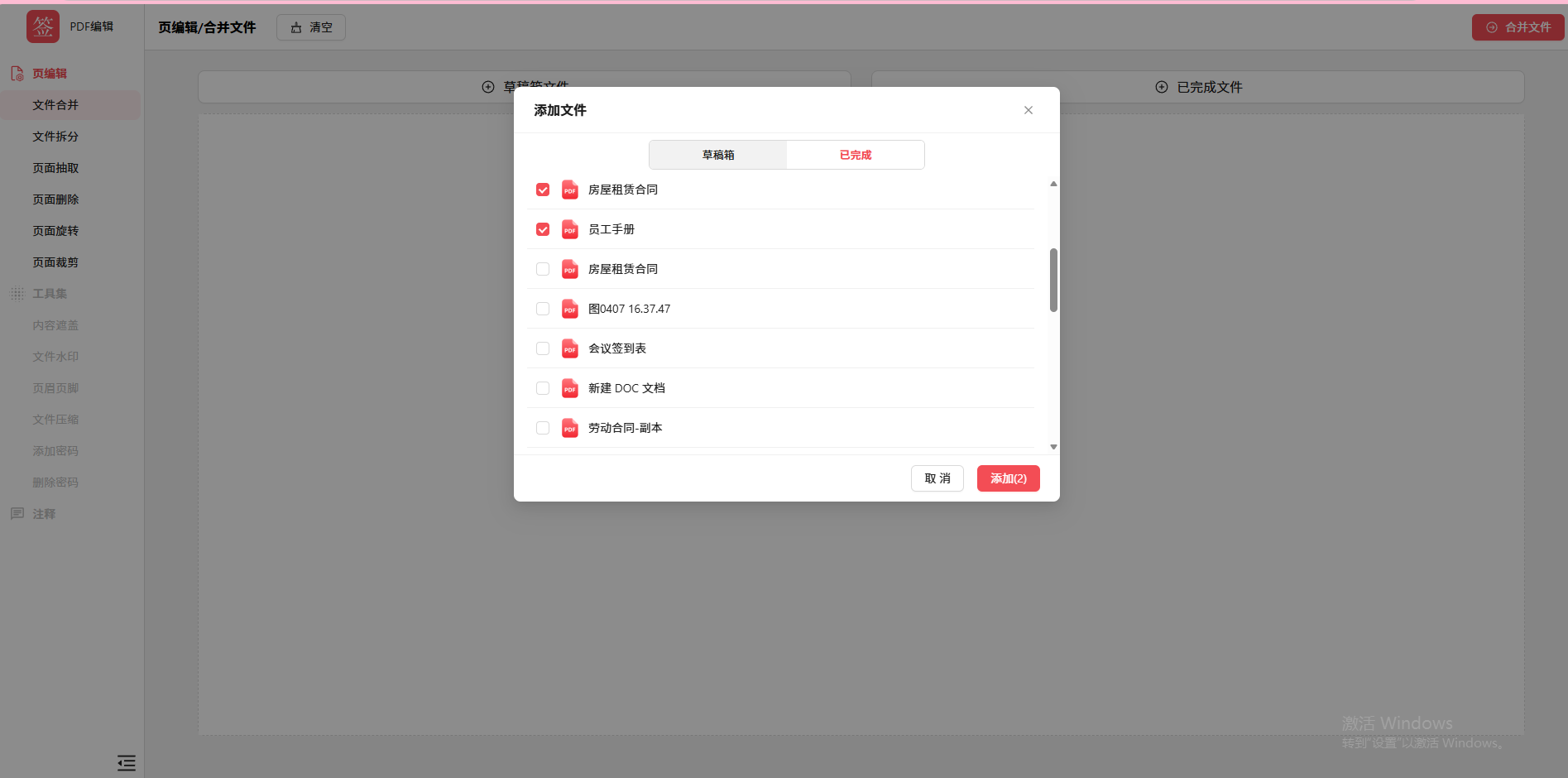
Task: Check the second 房屋租赁合同 checkbox
Action: click(x=543, y=269)
